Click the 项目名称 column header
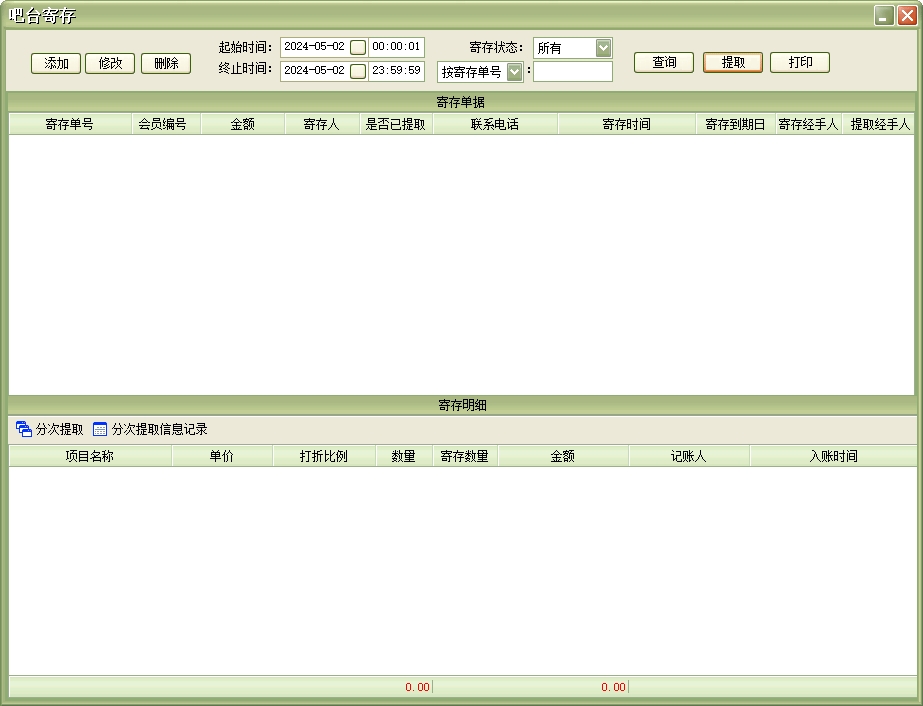 (x=90, y=456)
